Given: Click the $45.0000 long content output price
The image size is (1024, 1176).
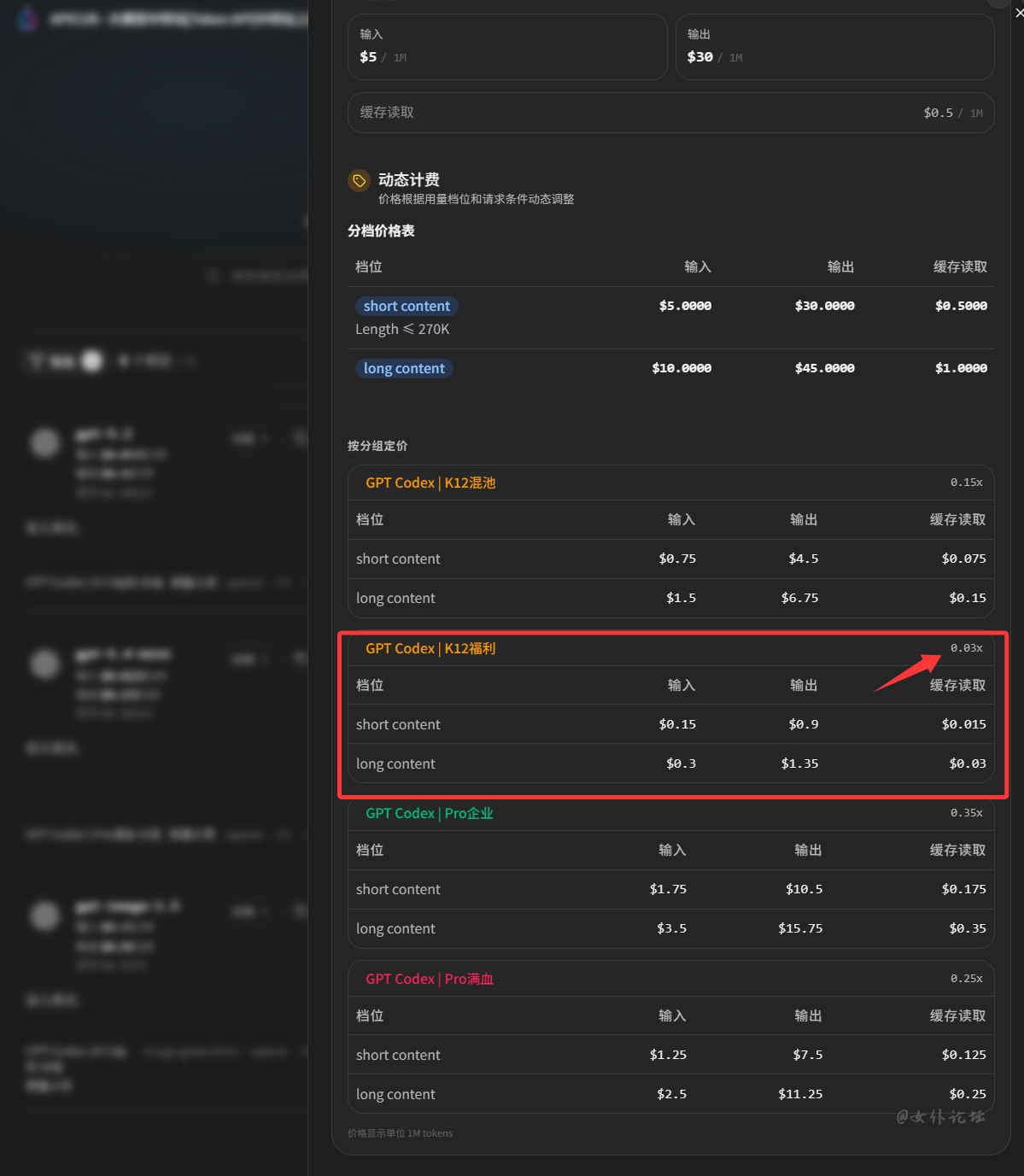Looking at the screenshot, I should 824,368.
